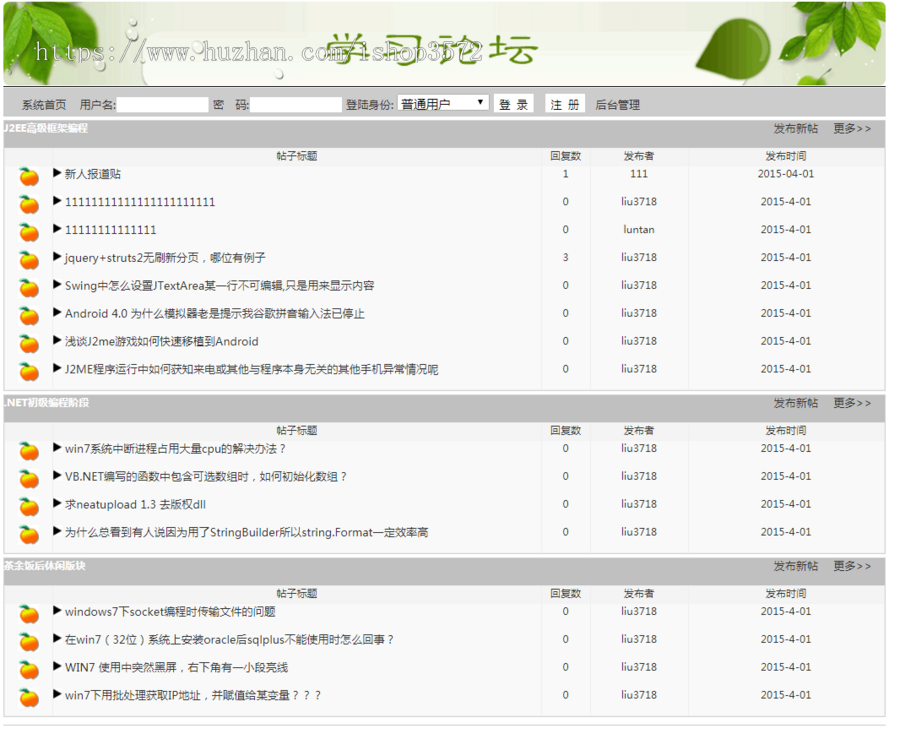
Task: Click orange icon beside J2ME程序运行 post
Action: click(x=29, y=372)
